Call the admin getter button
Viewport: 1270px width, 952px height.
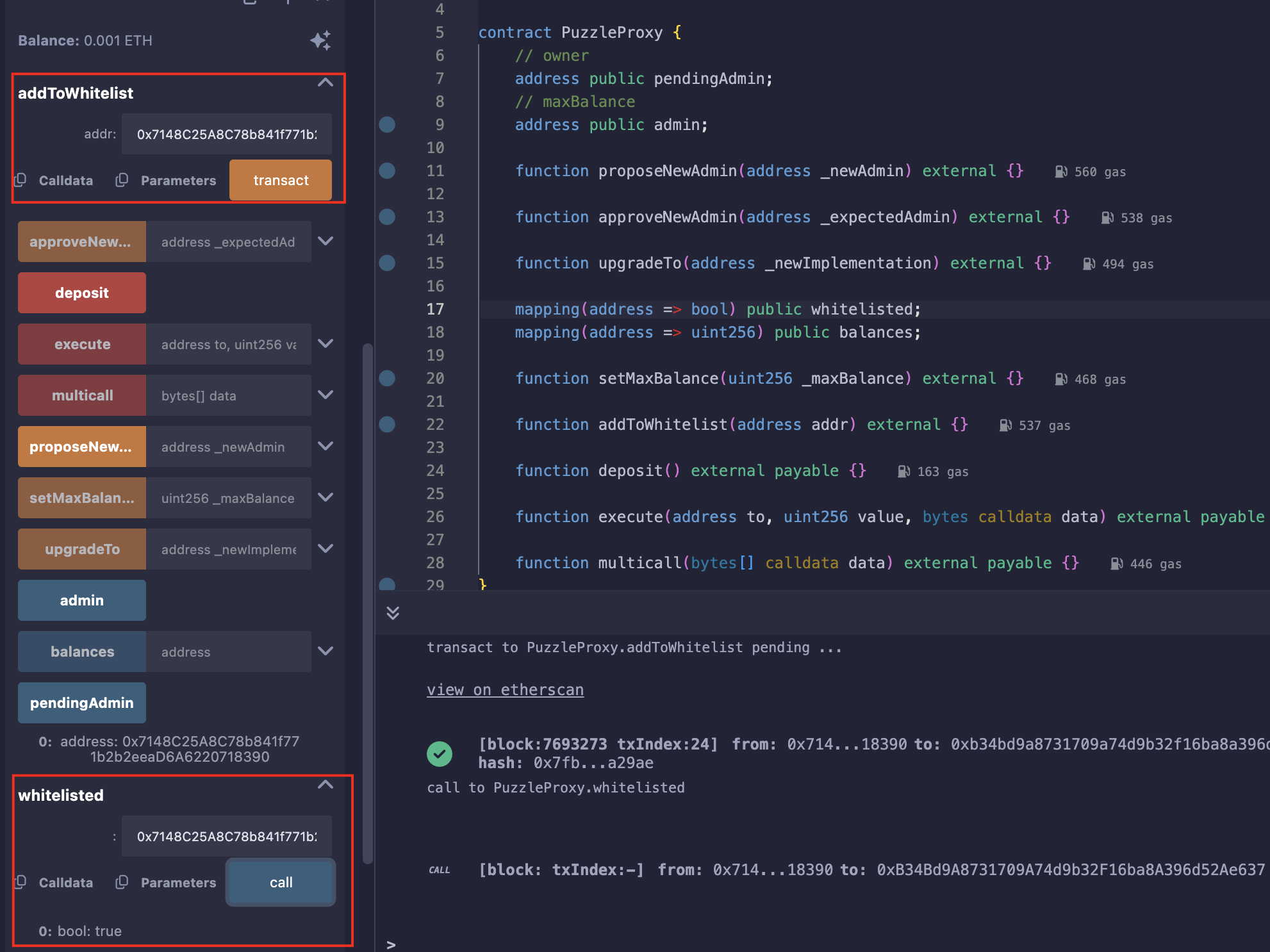[82, 600]
